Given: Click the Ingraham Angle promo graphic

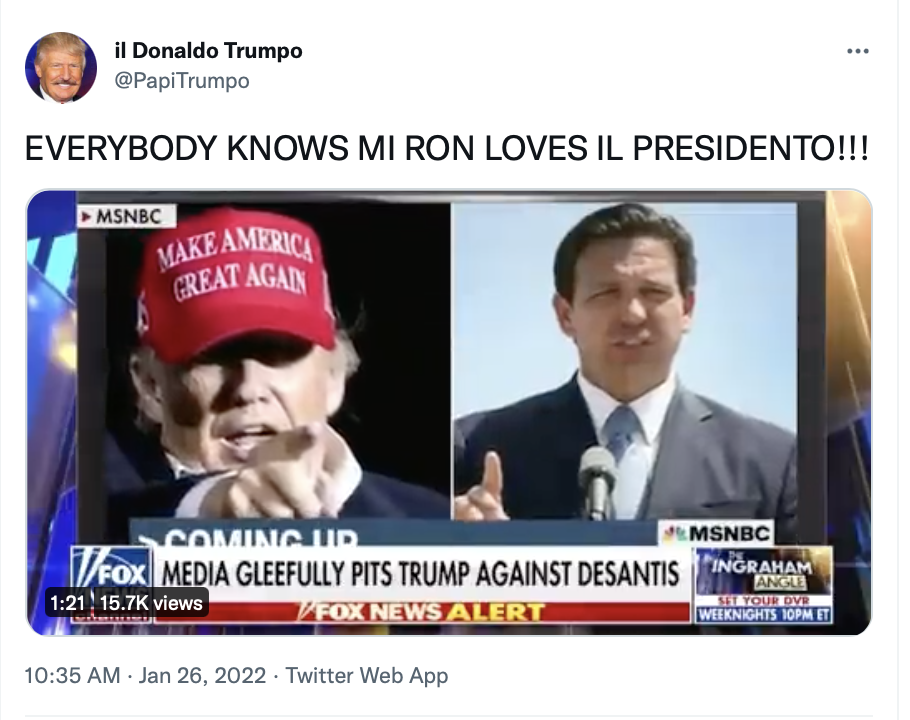Looking at the screenshot, I should pyautogui.click(x=764, y=584).
